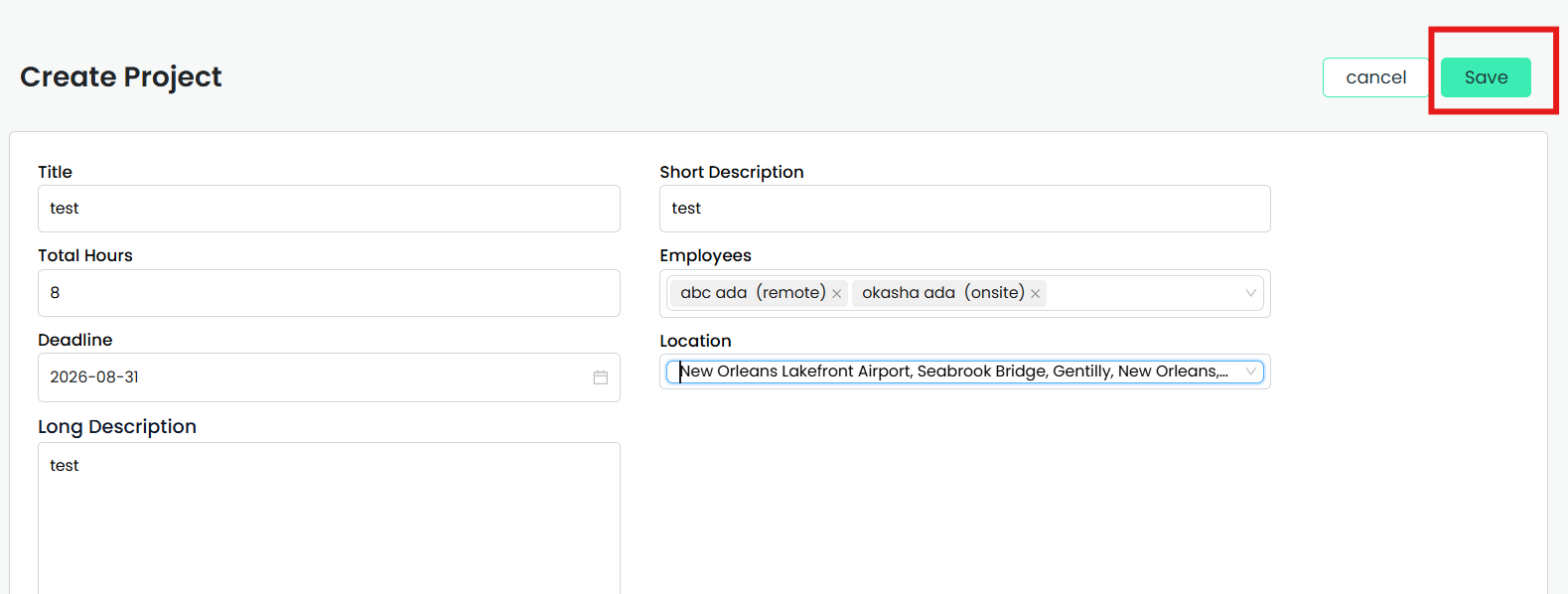Select the Total Hours label
This screenshot has width=1568, height=594.
pos(85,255)
